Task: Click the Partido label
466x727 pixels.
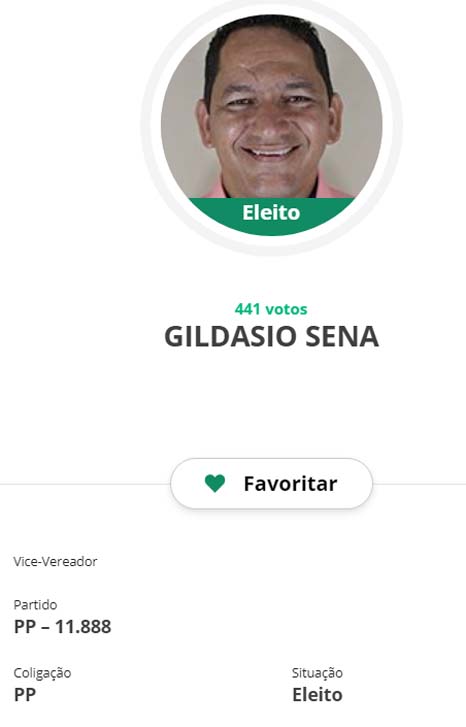Action: tap(35, 605)
